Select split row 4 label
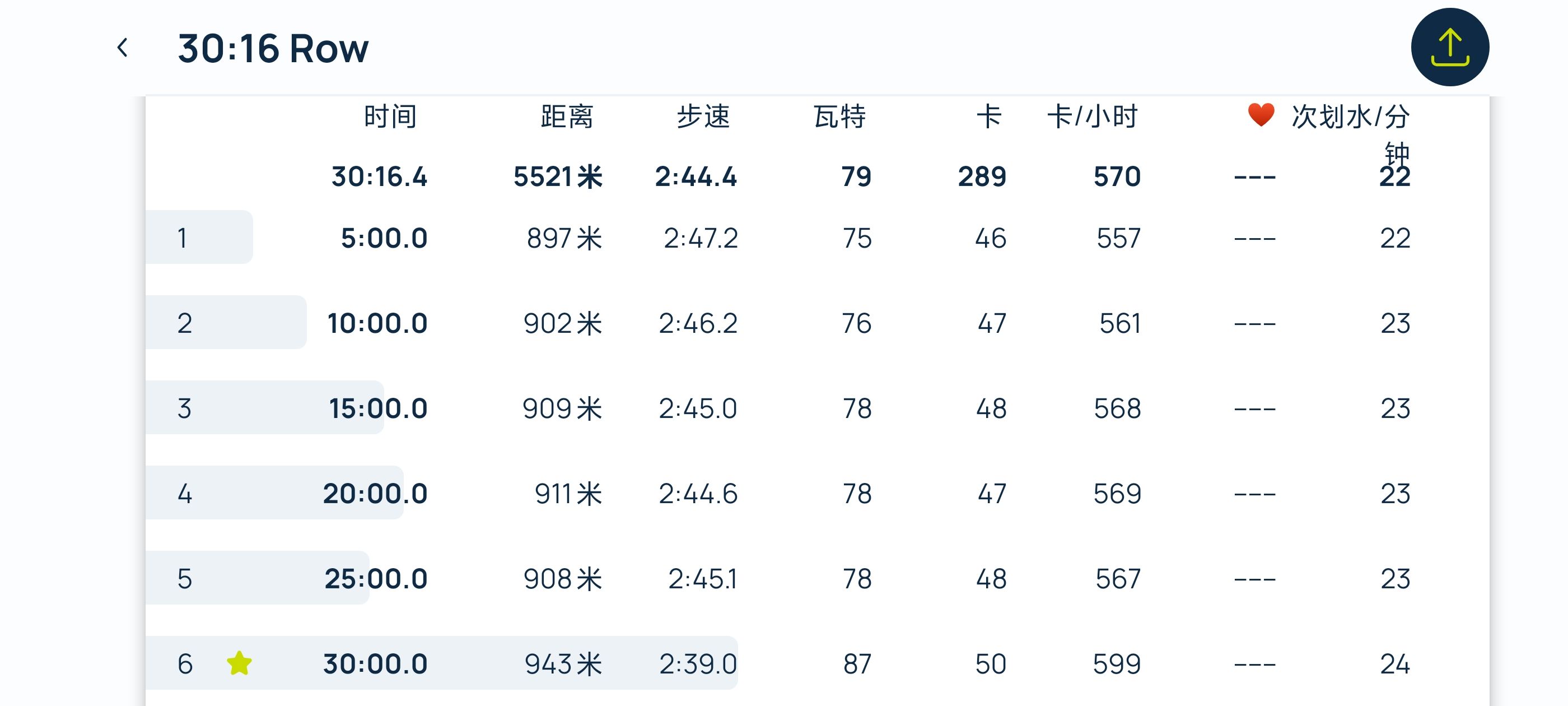This screenshot has width=1568, height=706. click(x=184, y=494)
